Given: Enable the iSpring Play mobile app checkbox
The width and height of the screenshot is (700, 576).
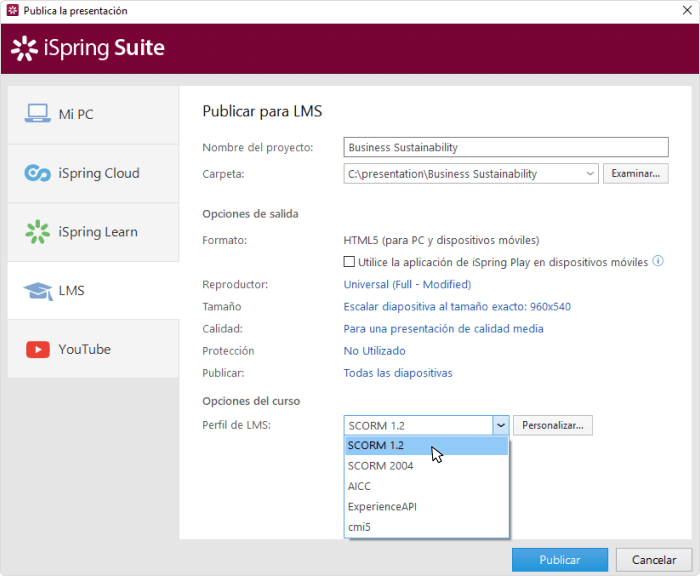Looking at the screenshot, I should (349, 262).
